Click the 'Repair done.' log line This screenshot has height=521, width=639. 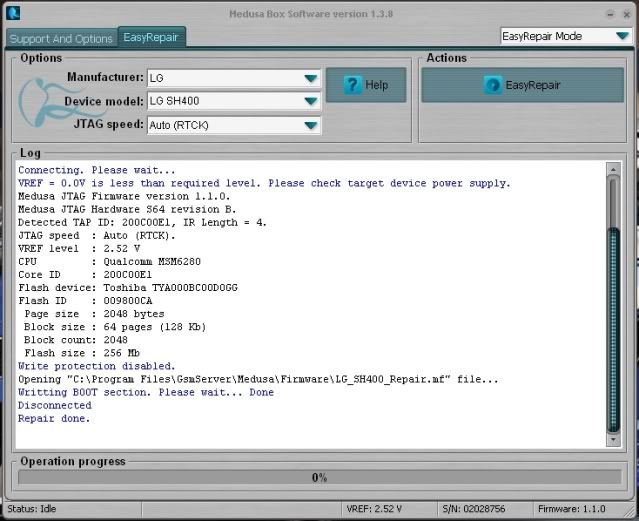click(54, 418)
